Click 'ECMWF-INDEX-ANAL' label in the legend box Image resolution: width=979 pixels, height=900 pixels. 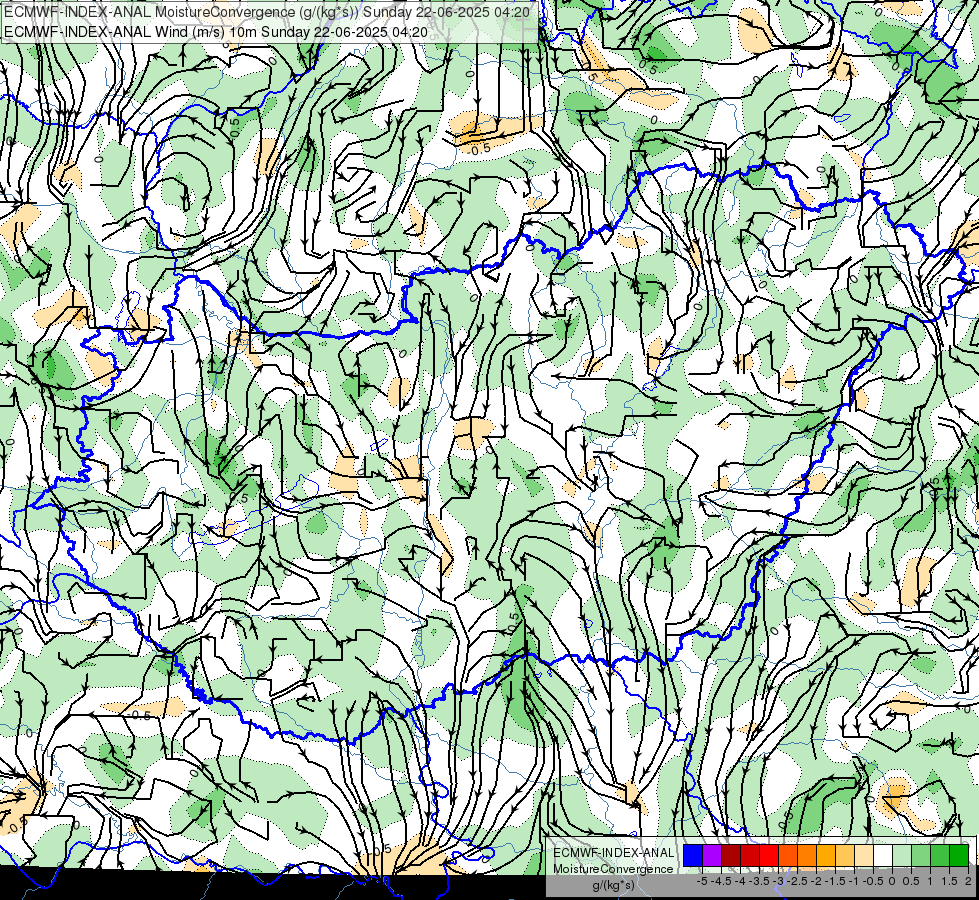pos(614,853)
